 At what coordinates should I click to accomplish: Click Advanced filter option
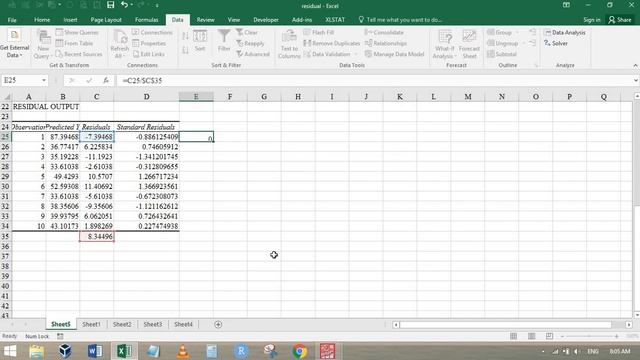[x=253, y=54]
